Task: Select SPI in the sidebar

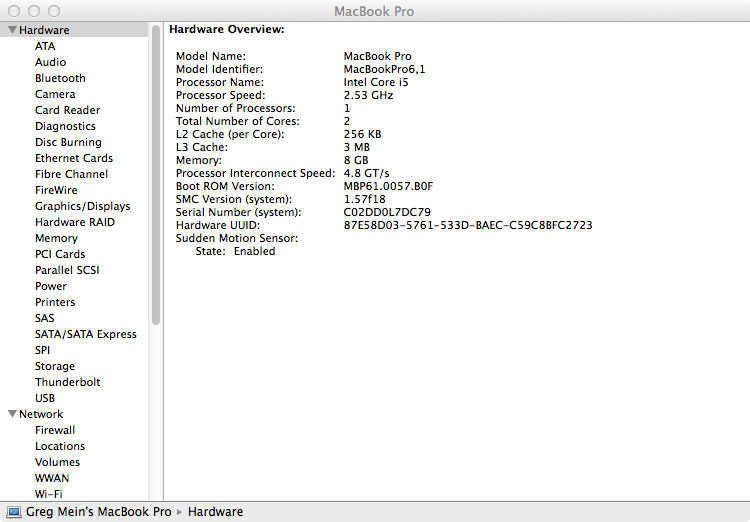Action: (42, 350)
